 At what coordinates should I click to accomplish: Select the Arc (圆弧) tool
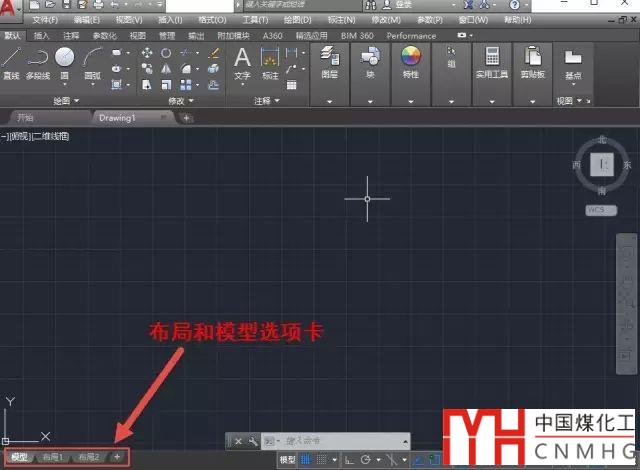click(x=92, y=60)
